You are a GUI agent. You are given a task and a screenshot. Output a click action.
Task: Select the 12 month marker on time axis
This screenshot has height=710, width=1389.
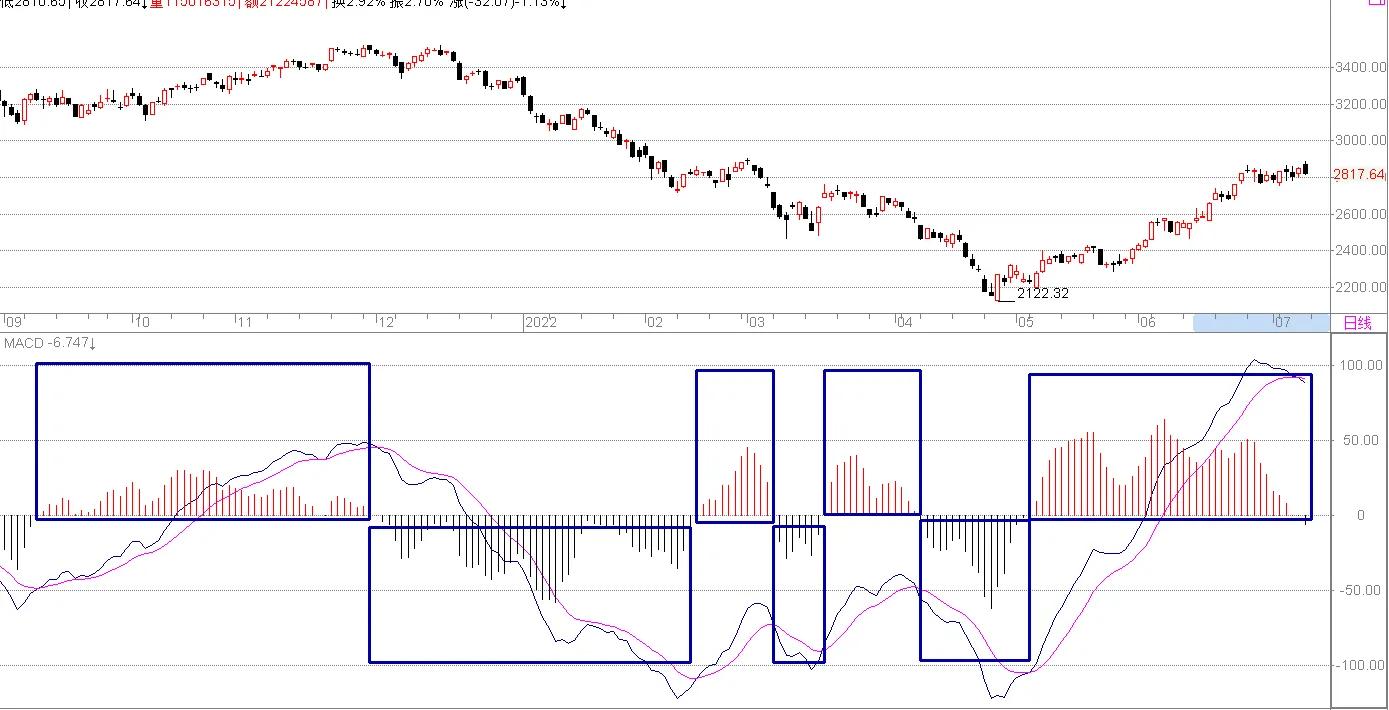(x=386, y=322)
